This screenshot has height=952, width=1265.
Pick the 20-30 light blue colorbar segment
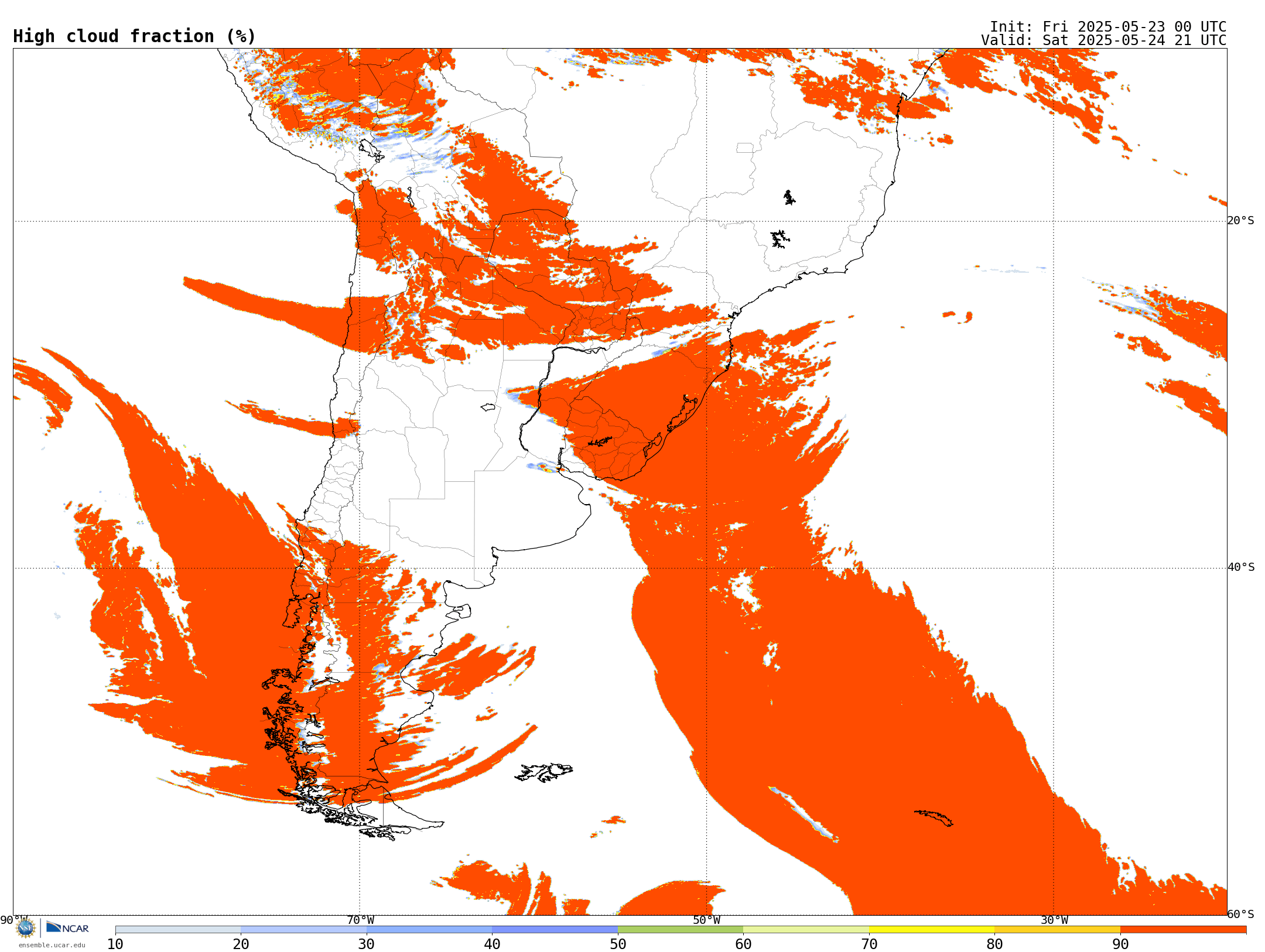coord(303,930)
